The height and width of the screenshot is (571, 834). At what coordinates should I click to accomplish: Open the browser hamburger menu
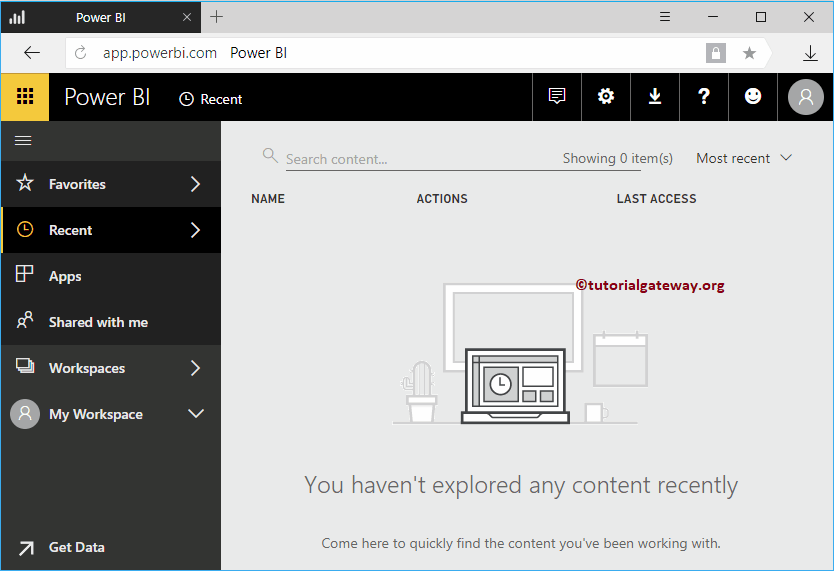664,17
